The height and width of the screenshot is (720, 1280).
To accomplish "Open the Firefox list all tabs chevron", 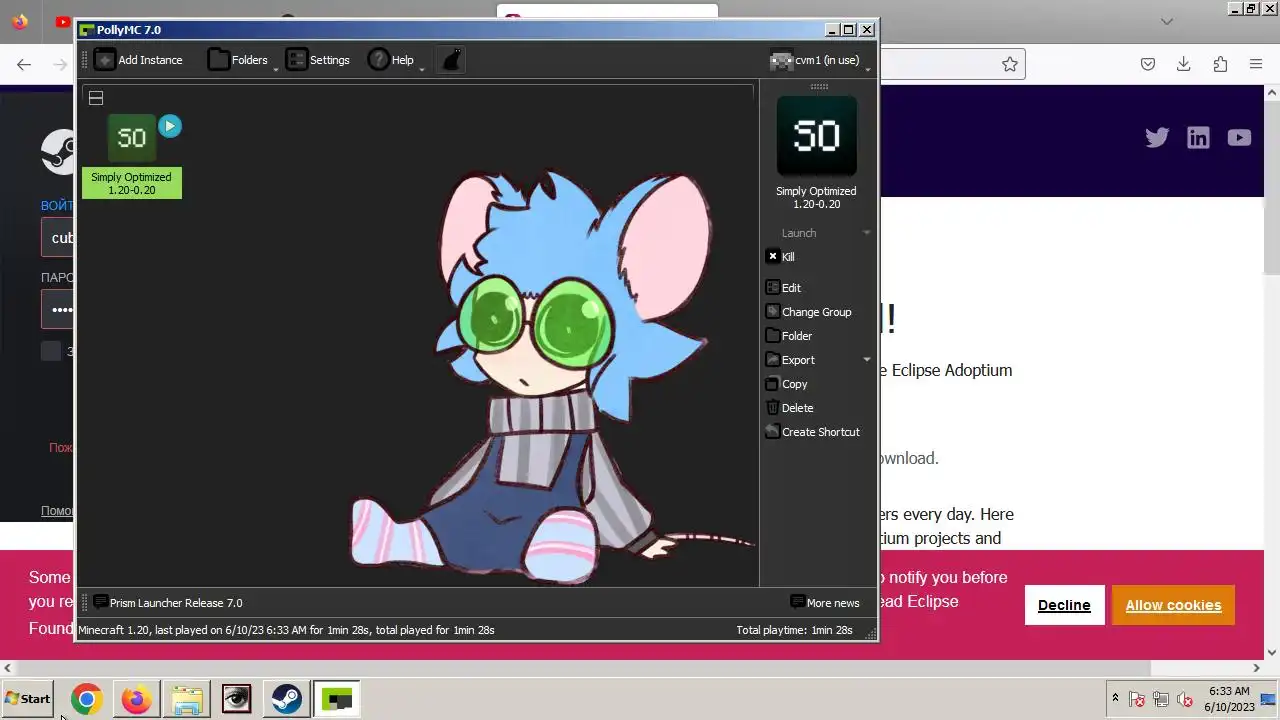I will 1166,21.
